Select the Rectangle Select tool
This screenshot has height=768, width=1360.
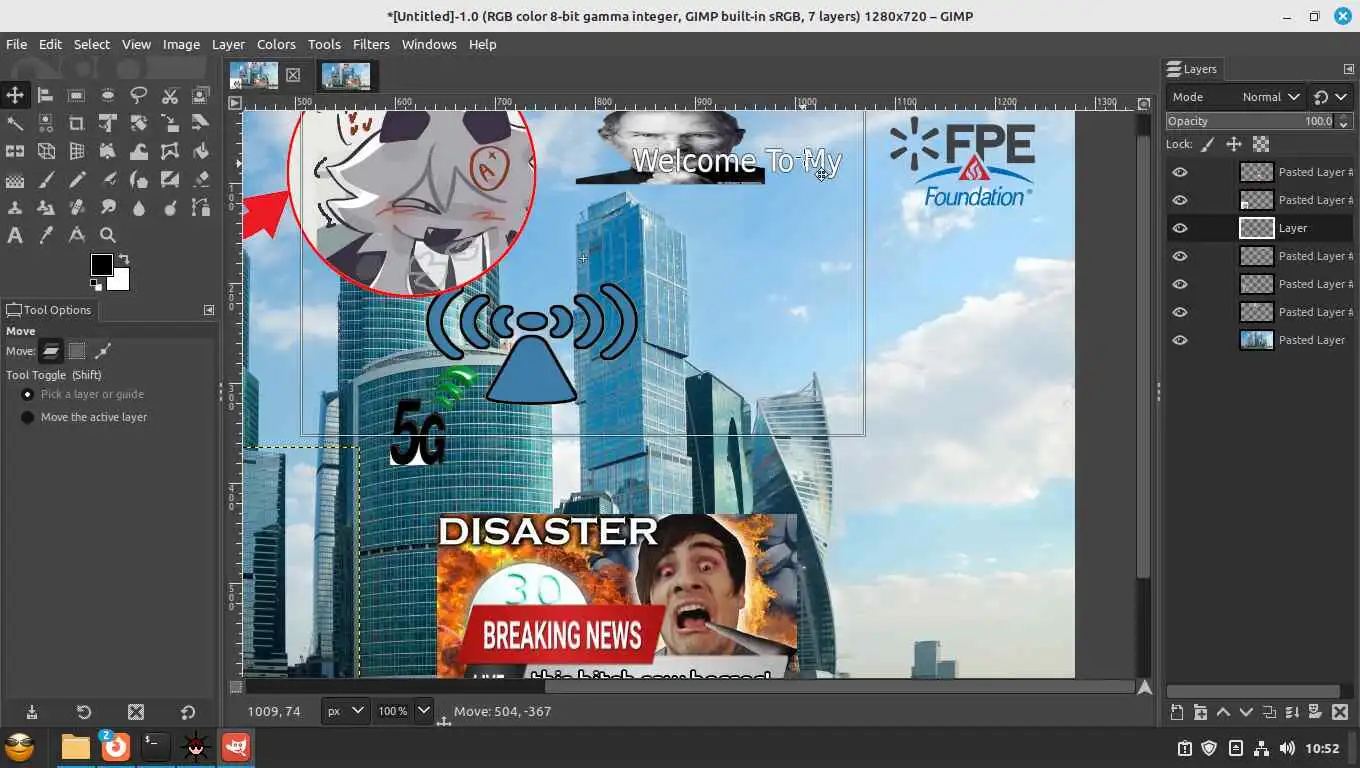pos(76,96)
